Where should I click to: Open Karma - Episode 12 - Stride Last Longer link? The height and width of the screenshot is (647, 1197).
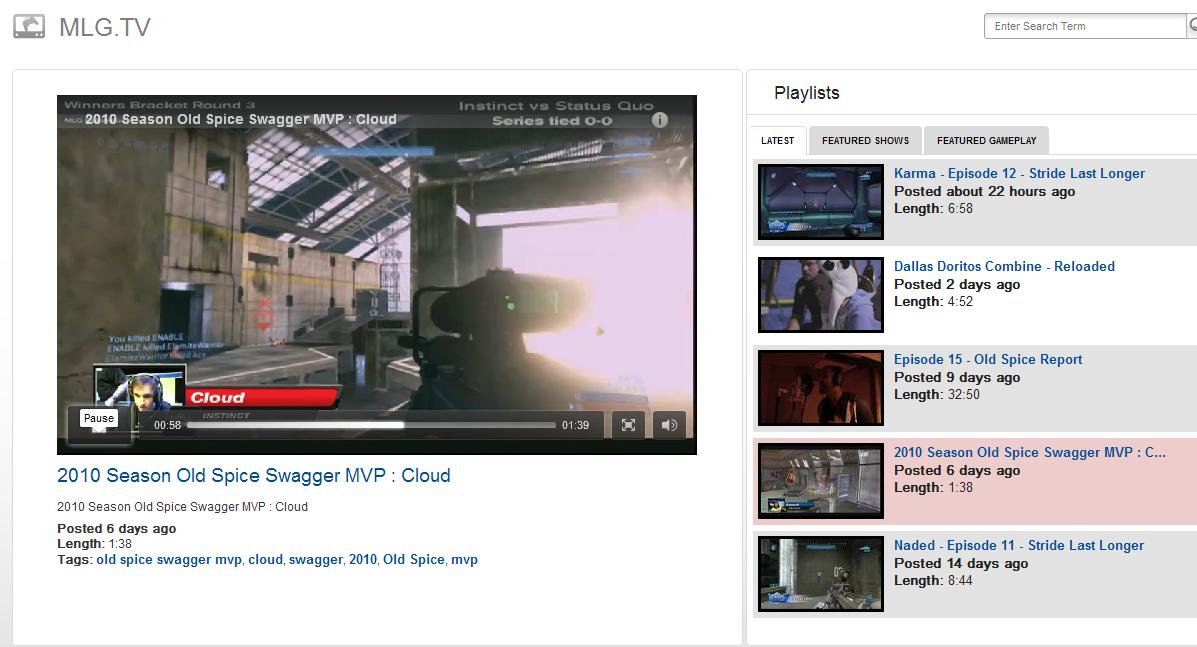1019,173
